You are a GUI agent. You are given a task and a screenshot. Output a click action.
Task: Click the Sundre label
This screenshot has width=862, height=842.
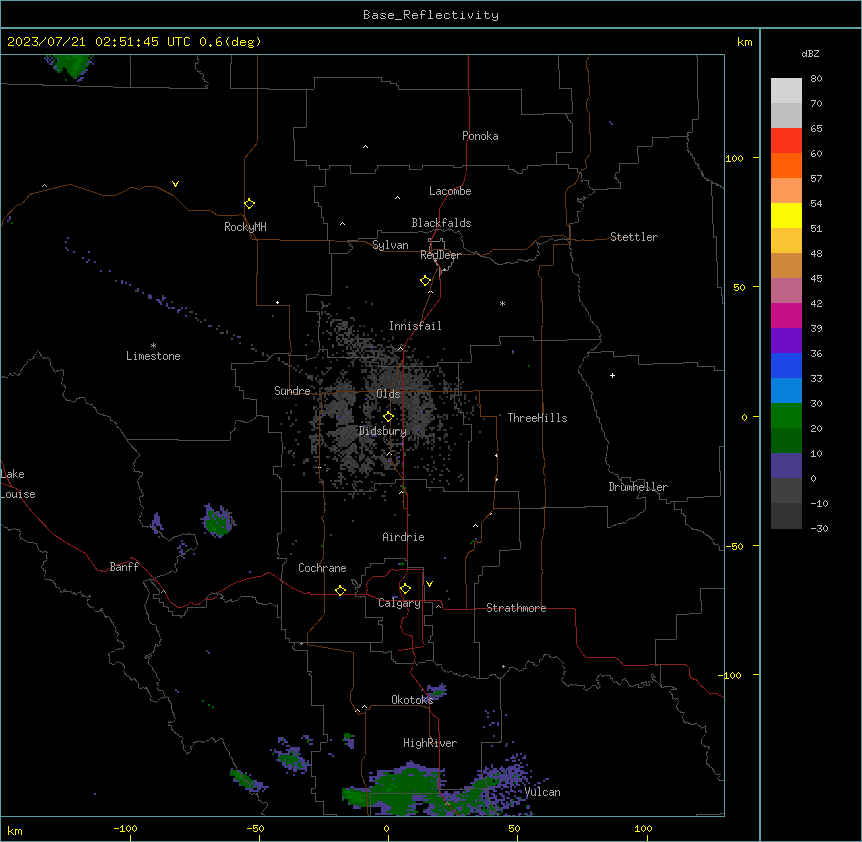(292, 391)
